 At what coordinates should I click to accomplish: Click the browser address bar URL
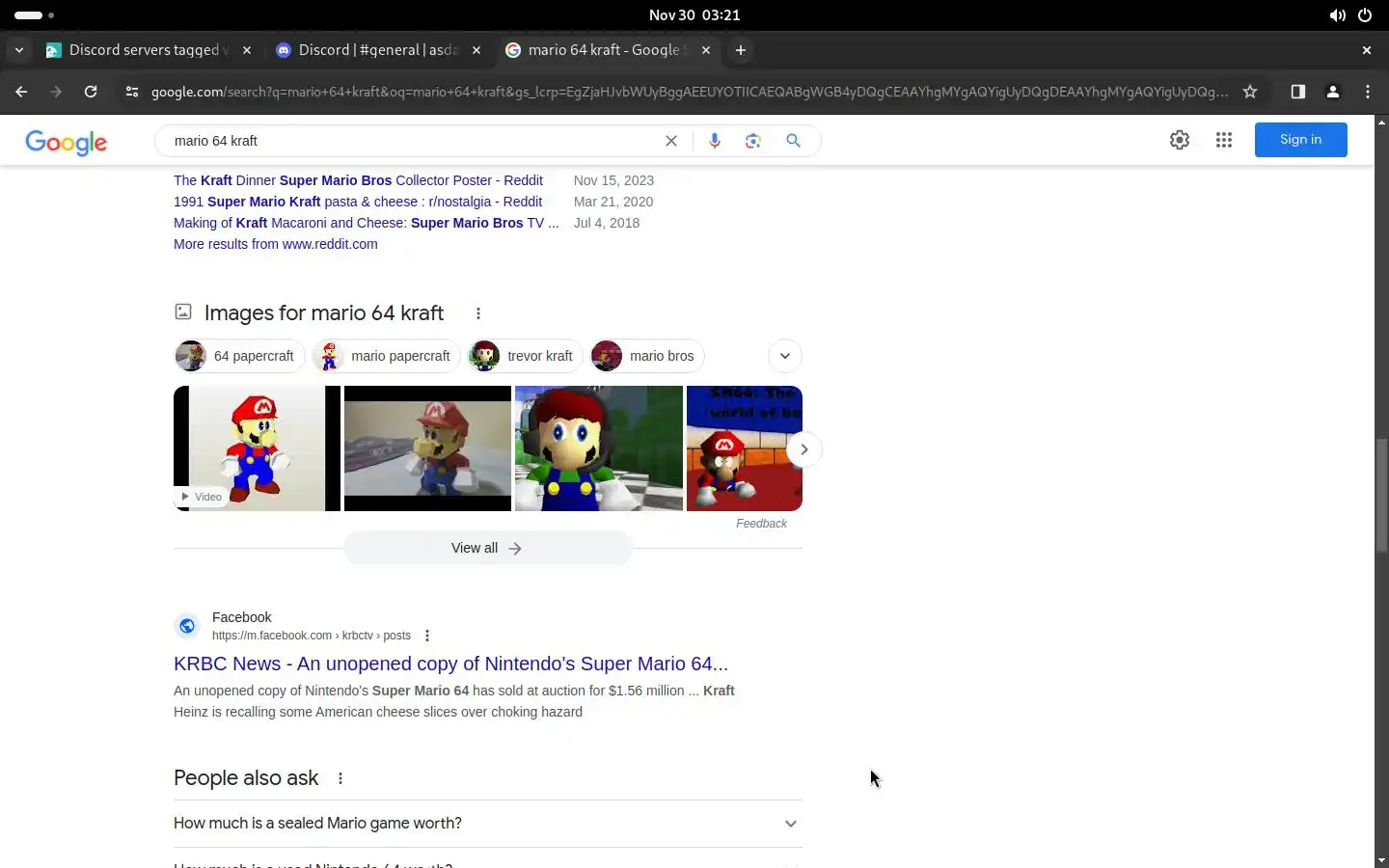coord(690,92)
